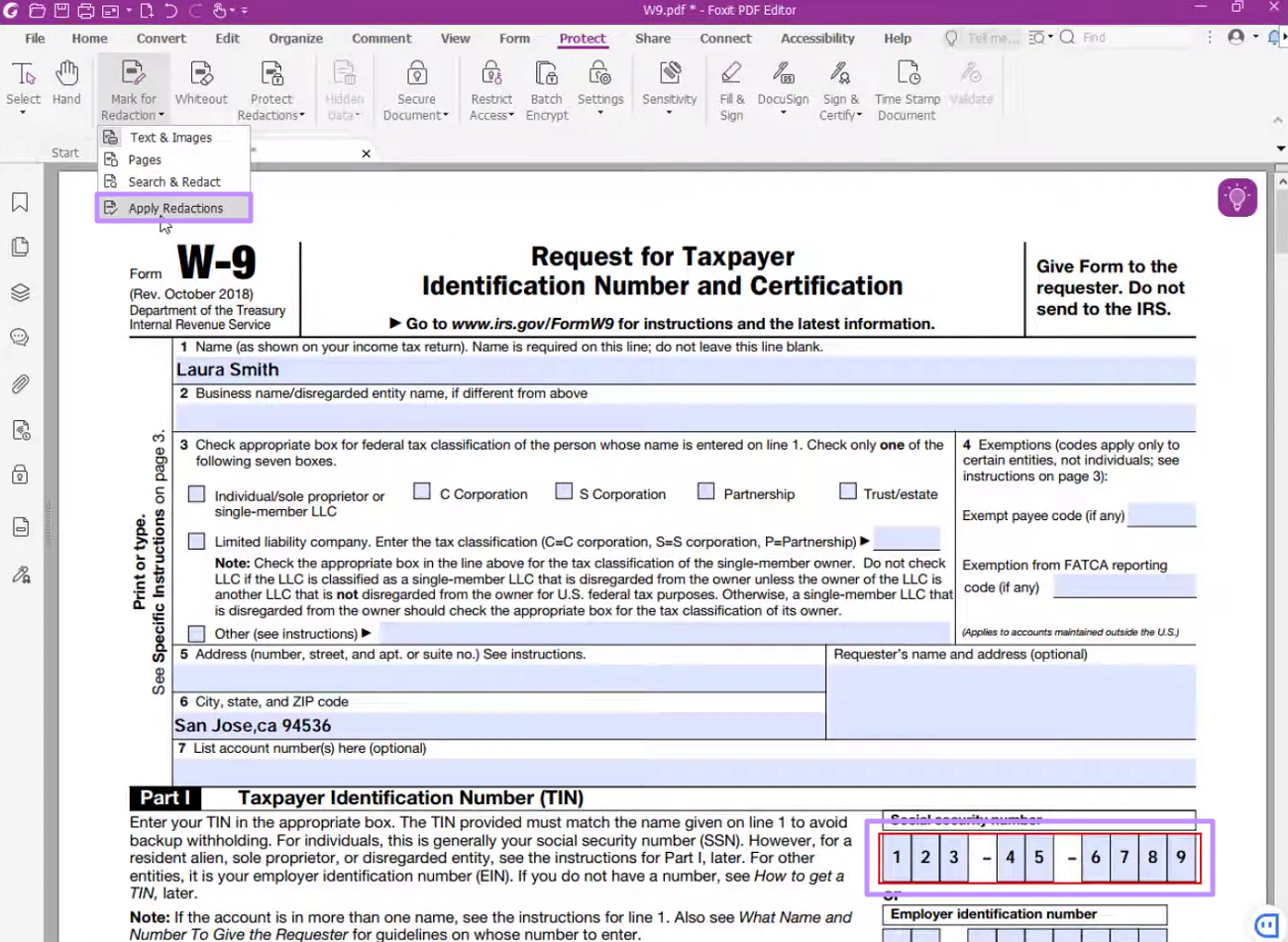
Task: Open the Attachments panel
Action: coord(20,384)
